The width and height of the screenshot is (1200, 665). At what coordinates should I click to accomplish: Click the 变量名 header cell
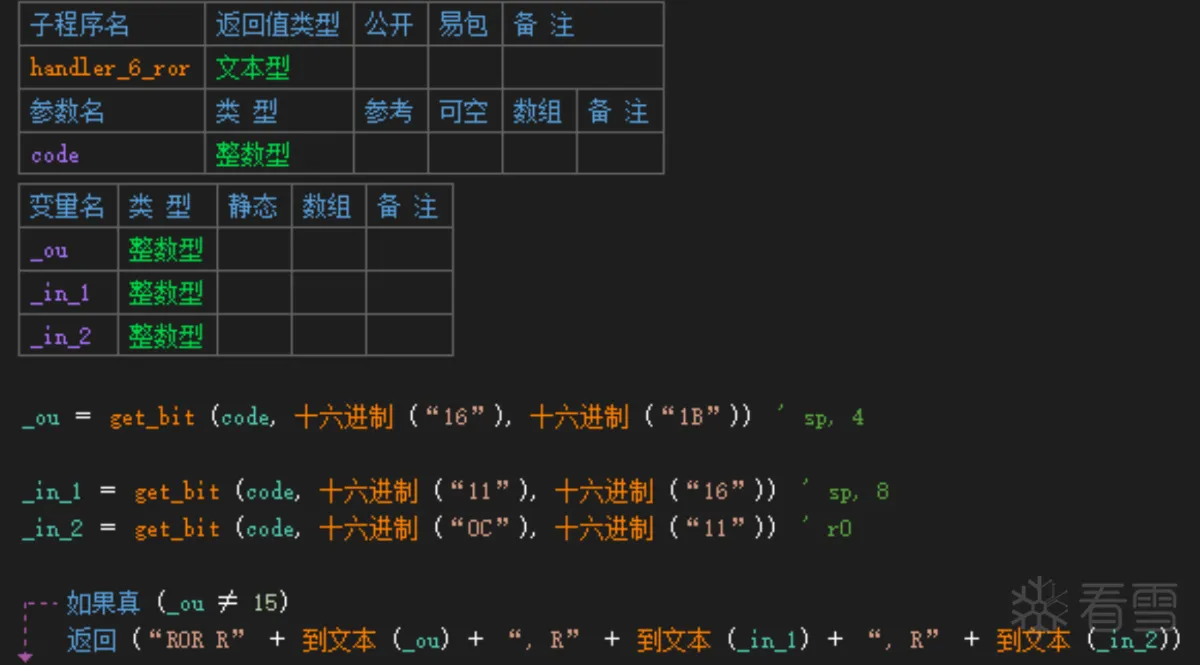(67, 207)
